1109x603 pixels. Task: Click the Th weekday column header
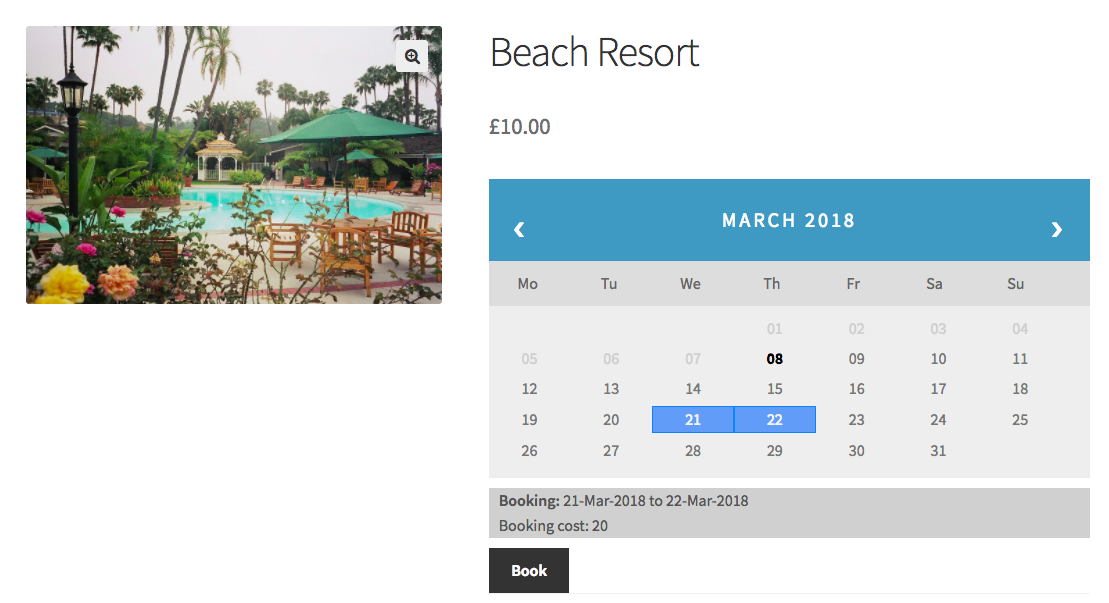771,284
